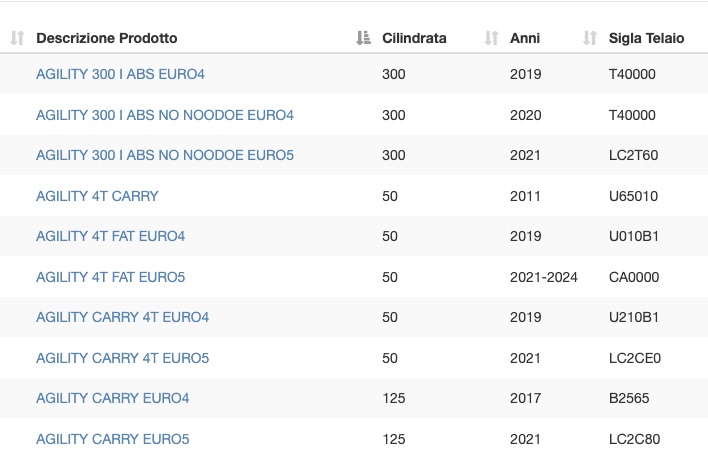Sort table by Cilindrata header text
The image size is (708, 465).
coord(414,38)
